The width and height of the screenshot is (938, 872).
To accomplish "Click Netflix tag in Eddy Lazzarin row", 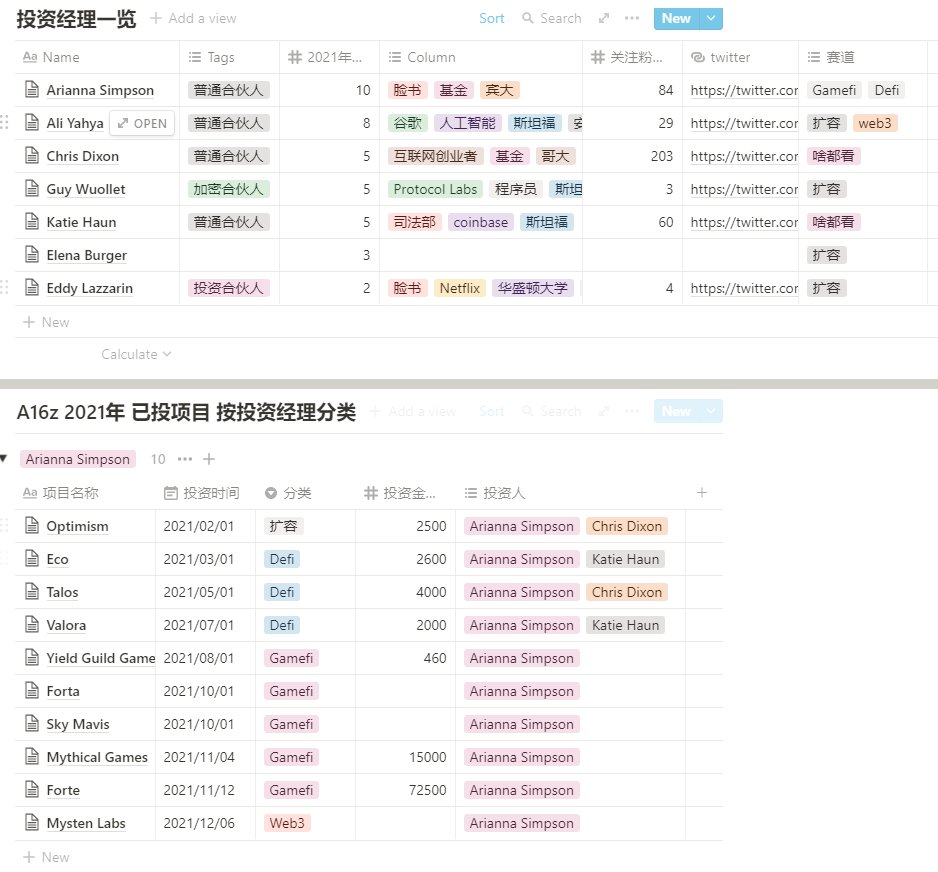I will point(459,288).
